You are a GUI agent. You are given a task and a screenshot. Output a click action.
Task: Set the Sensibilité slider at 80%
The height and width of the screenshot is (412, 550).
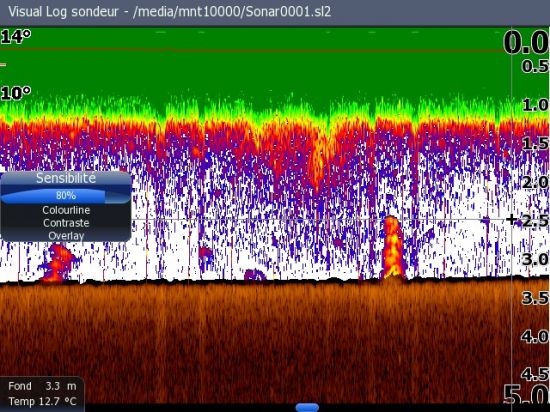[66, 196]
